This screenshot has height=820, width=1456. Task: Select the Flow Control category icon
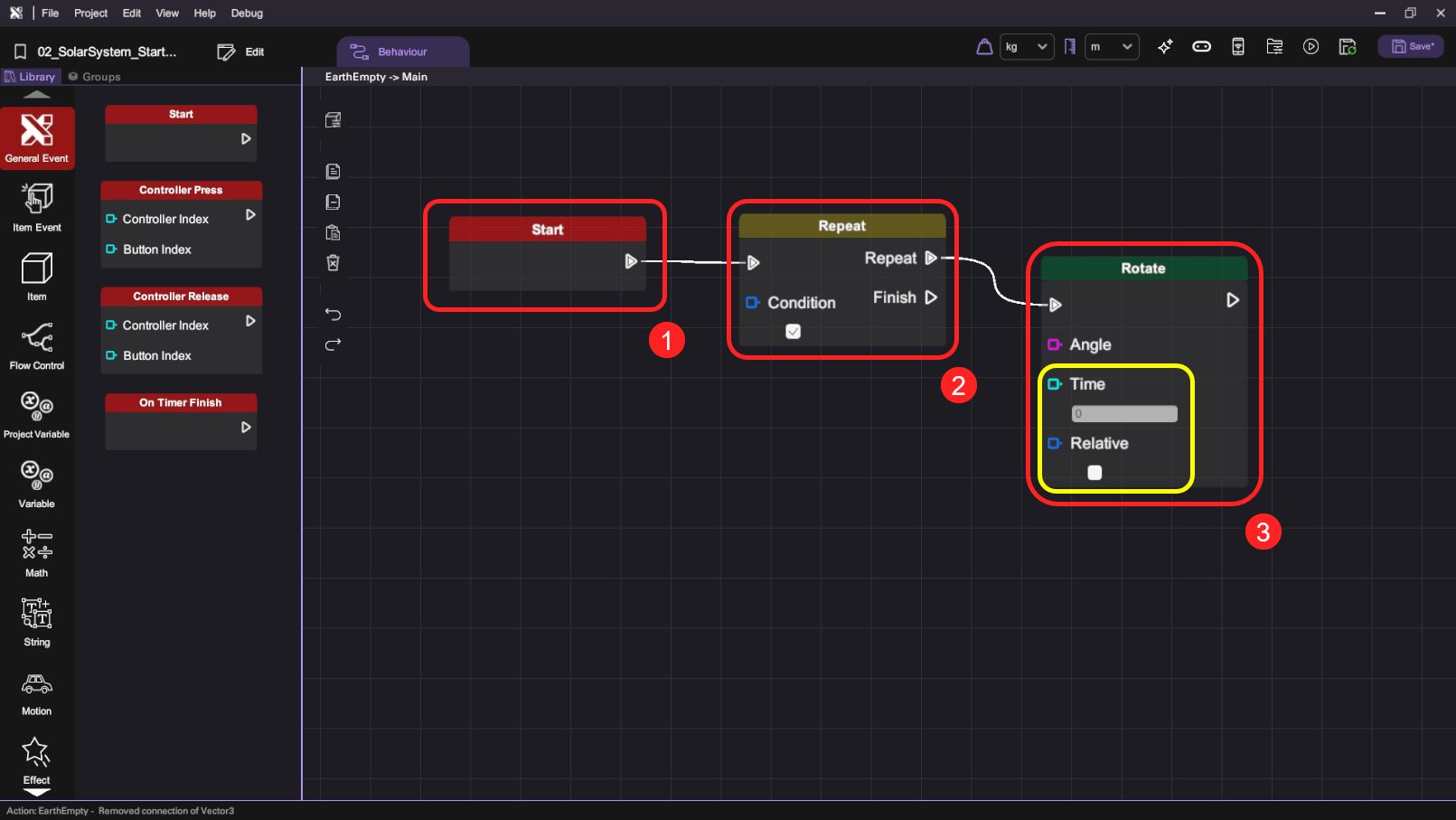pos(37,345)
